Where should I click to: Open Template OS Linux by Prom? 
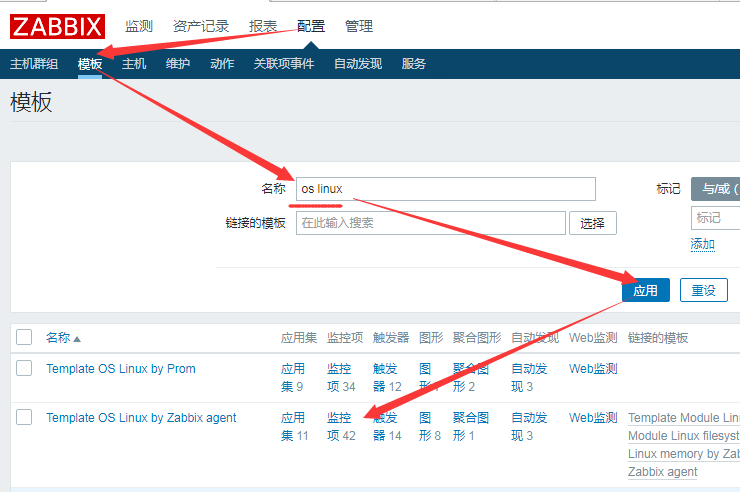pos(121,368)
